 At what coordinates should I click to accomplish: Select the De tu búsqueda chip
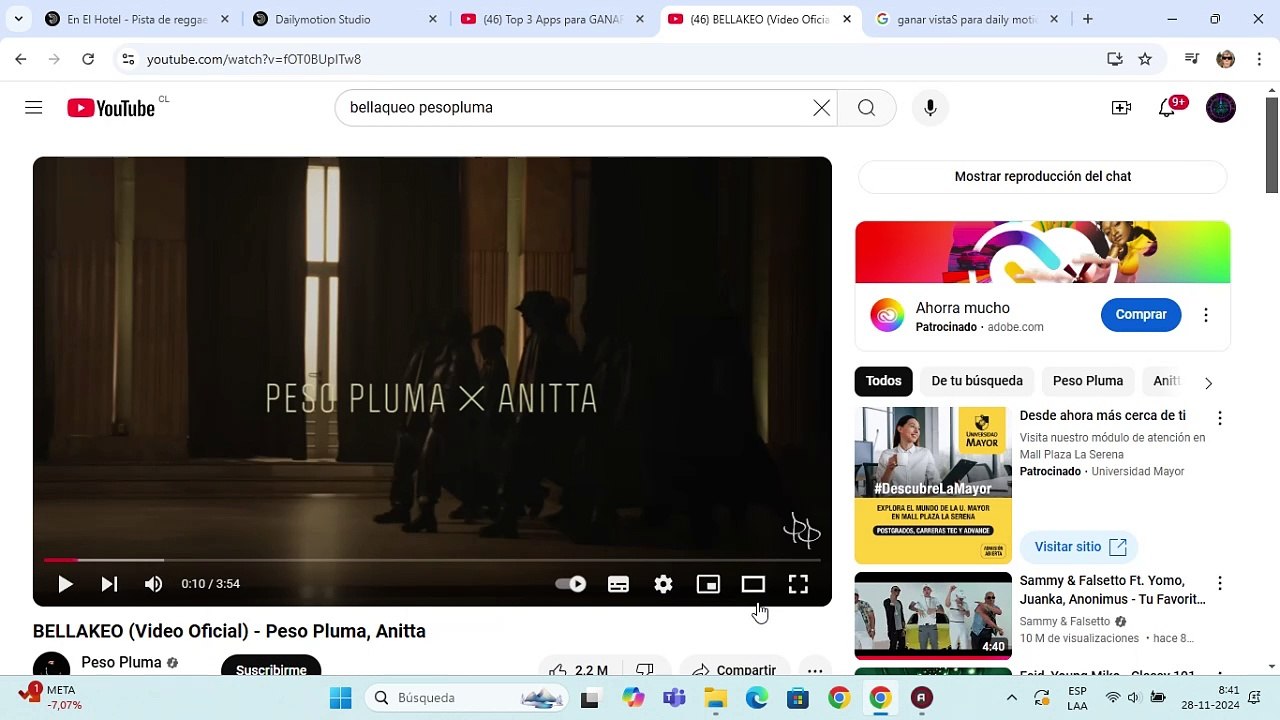(x=977, y=381)
